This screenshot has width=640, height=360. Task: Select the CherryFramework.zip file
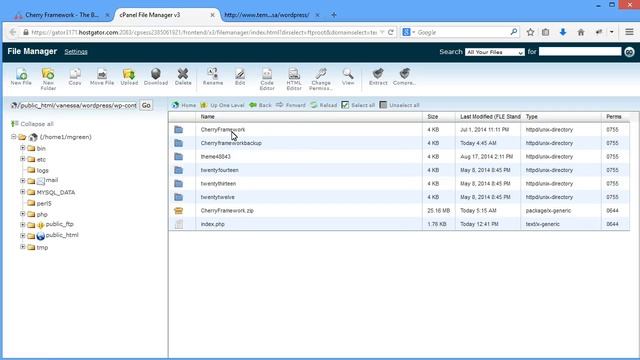coord(399,211)
